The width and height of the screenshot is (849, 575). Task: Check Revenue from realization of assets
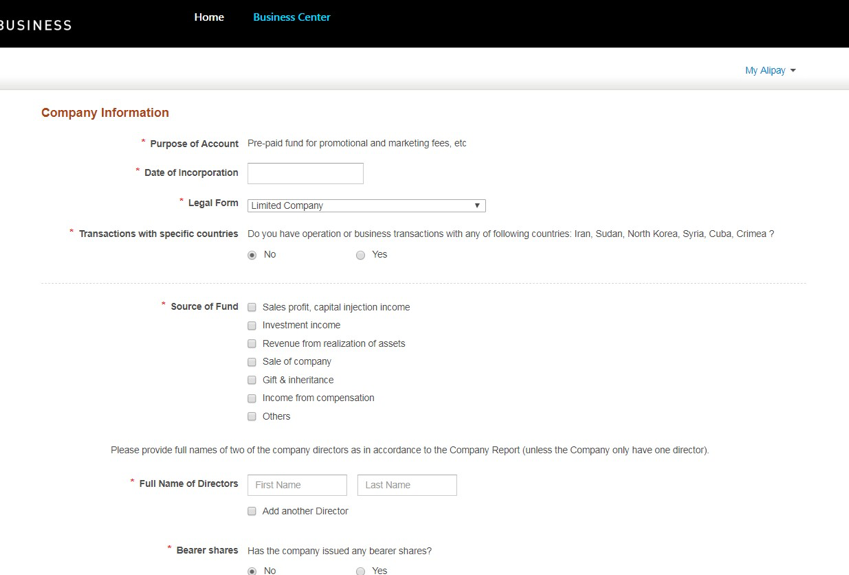tap(252, 344)
